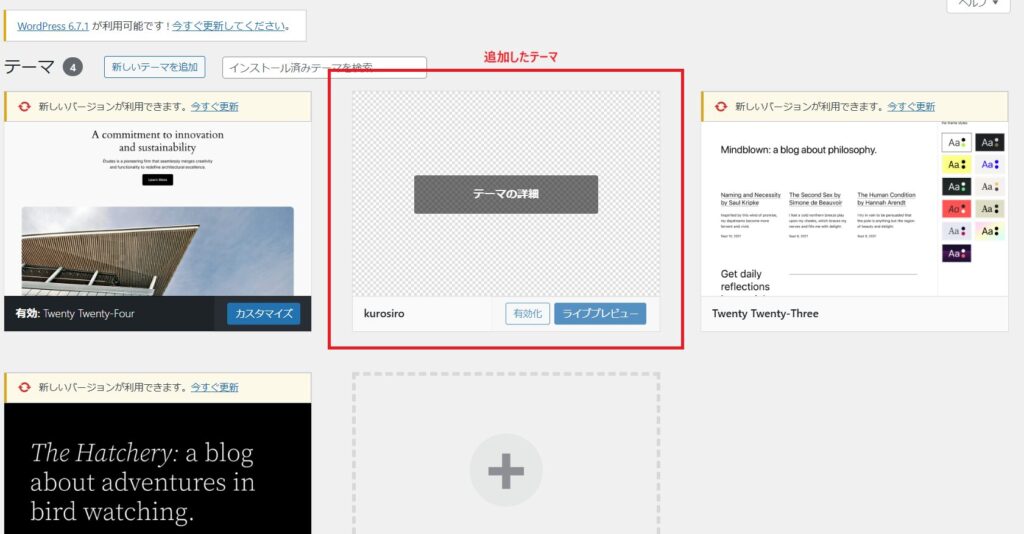The height and width of the screenshot is (534, 1024).
Task: Click update icon on Twenty Twenty-Three notice
Action: coord(721,107)
